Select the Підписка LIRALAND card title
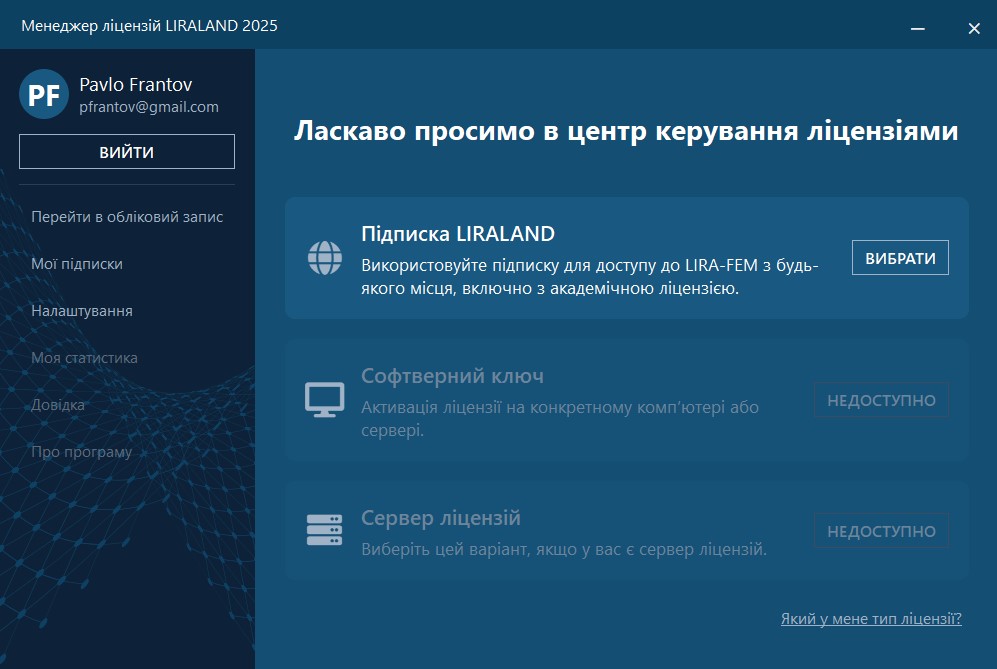Image resolution: width=997 pixels, height=669 pixels. pos(457,234)
